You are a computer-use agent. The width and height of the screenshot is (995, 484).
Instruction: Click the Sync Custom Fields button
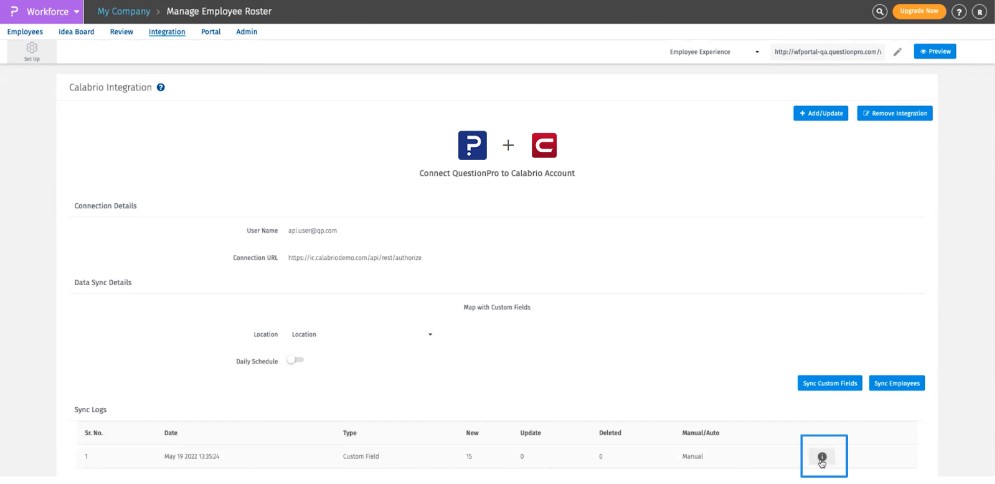click(x=830, y=383)
